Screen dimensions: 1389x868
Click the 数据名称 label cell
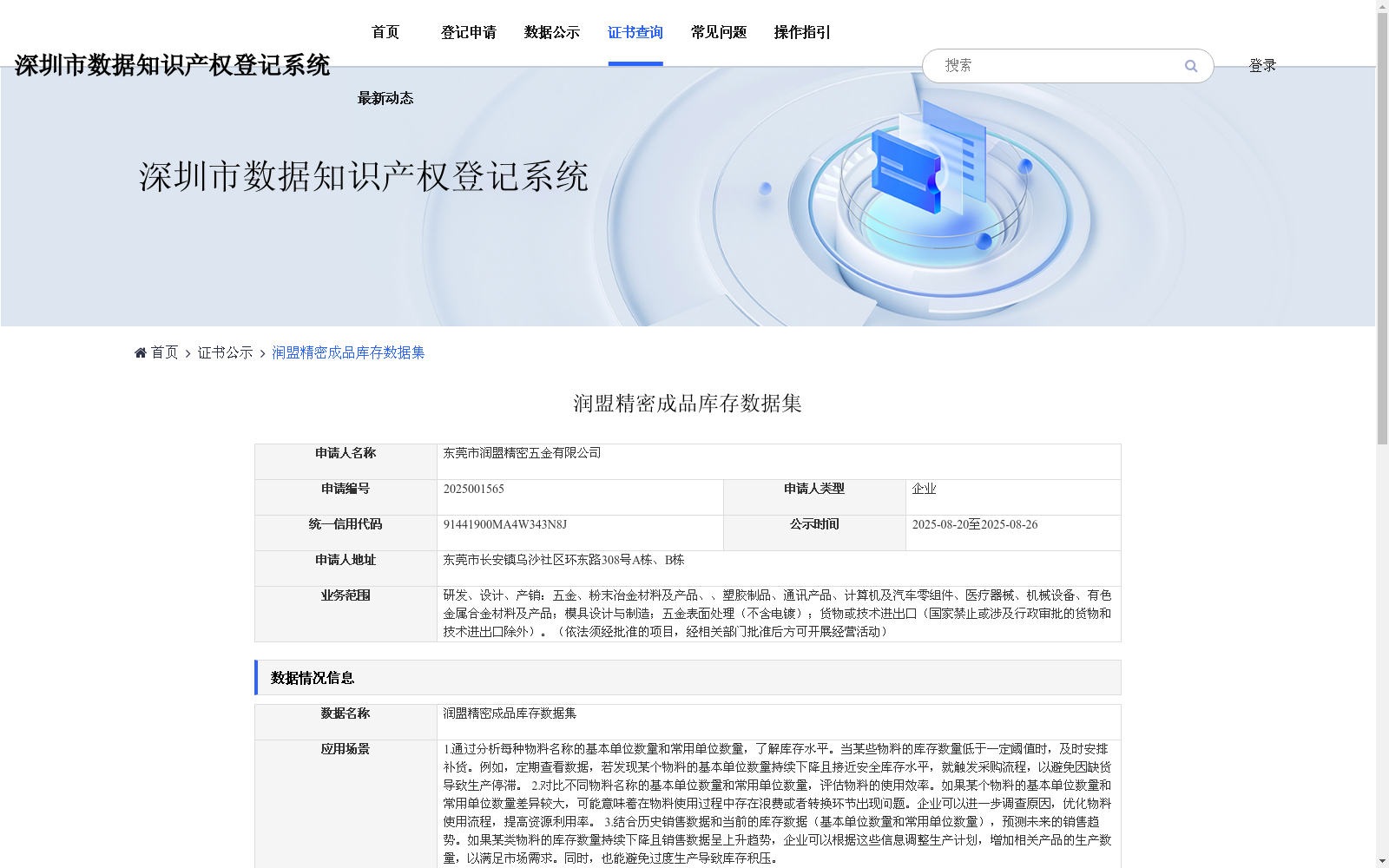[346, 722]
